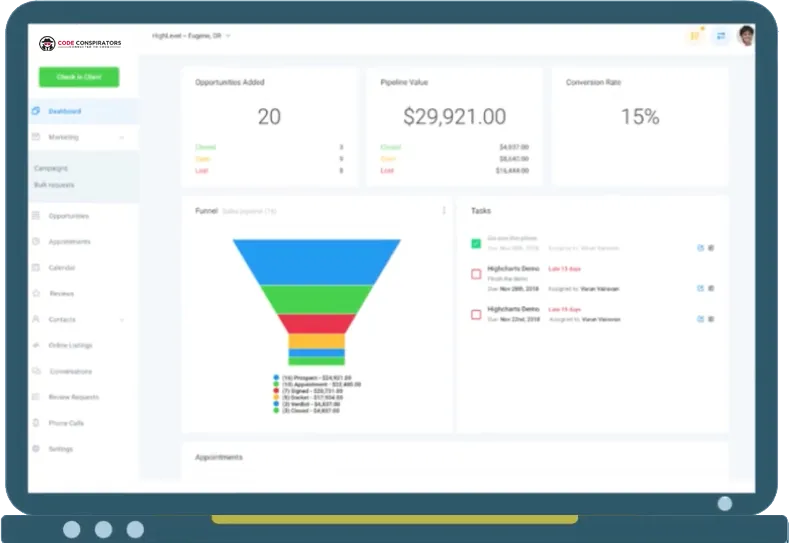The height and width of the screenshot is (543, 789).
Task: Delete the last Highcharts Demo task icon
Action: coord(711,319)
